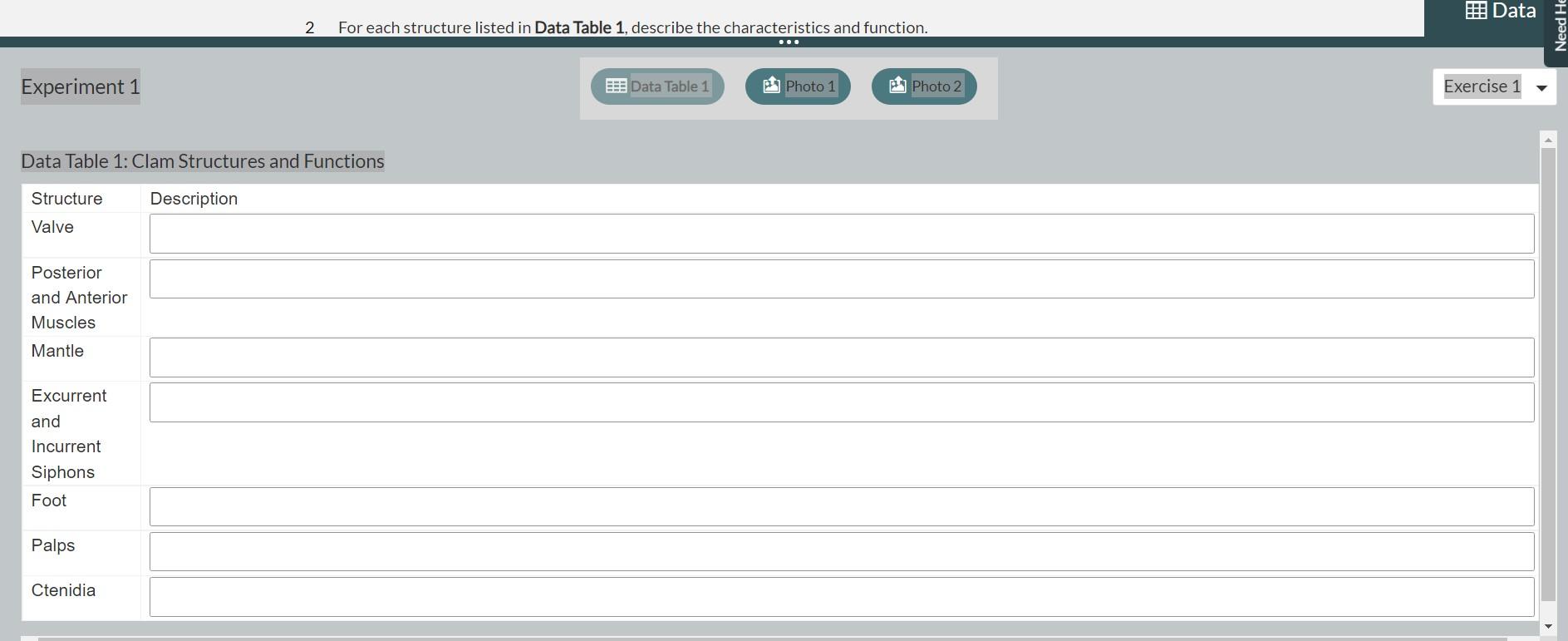This screenshot has height=641, width=1568.
Task: Click the image upload icon in Photo 1 button
Action: point(771,85)
